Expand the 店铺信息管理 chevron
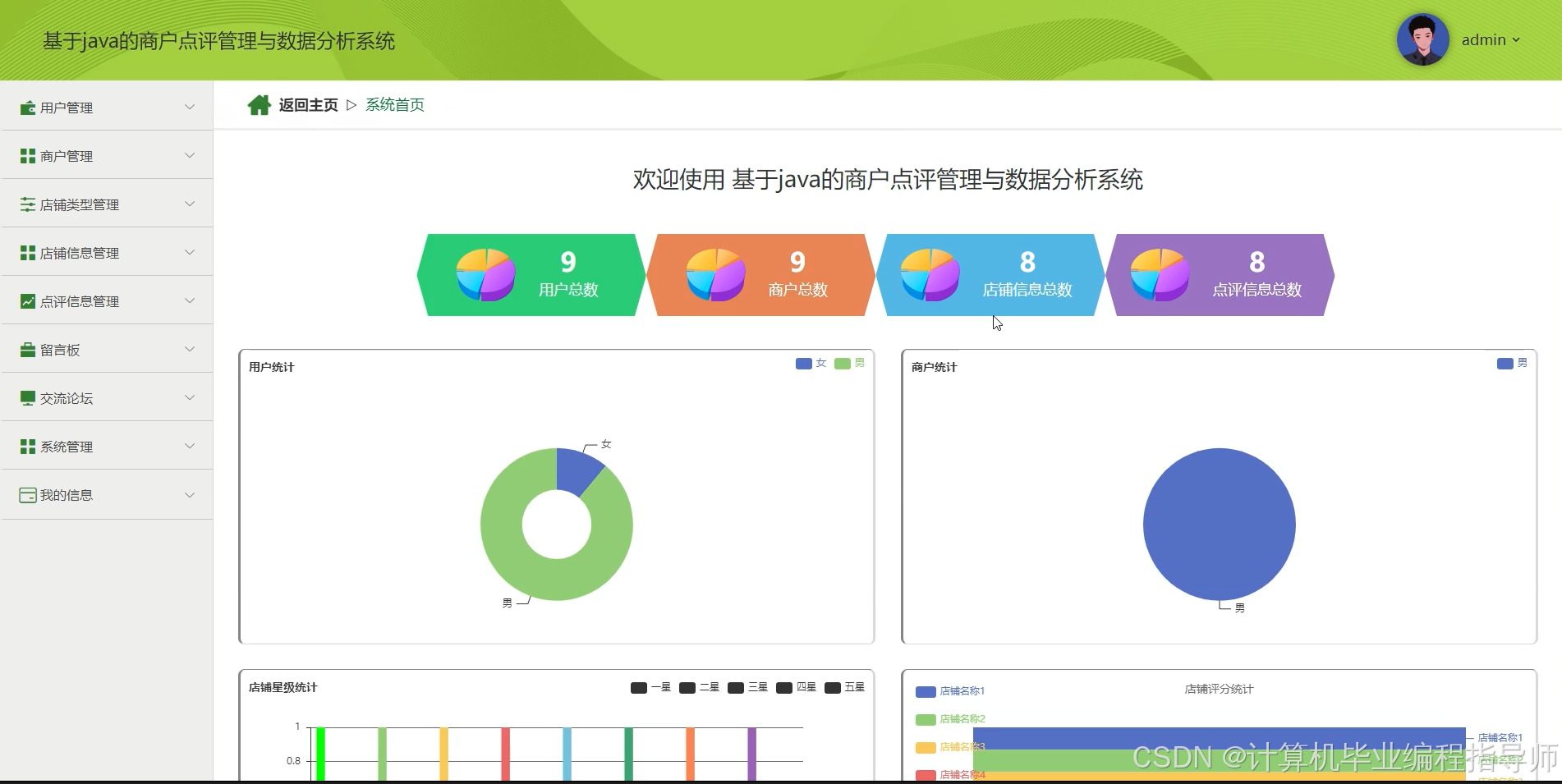Viewport: 1562px width, 784px height. pyautogui.click(x=190, y=252)
